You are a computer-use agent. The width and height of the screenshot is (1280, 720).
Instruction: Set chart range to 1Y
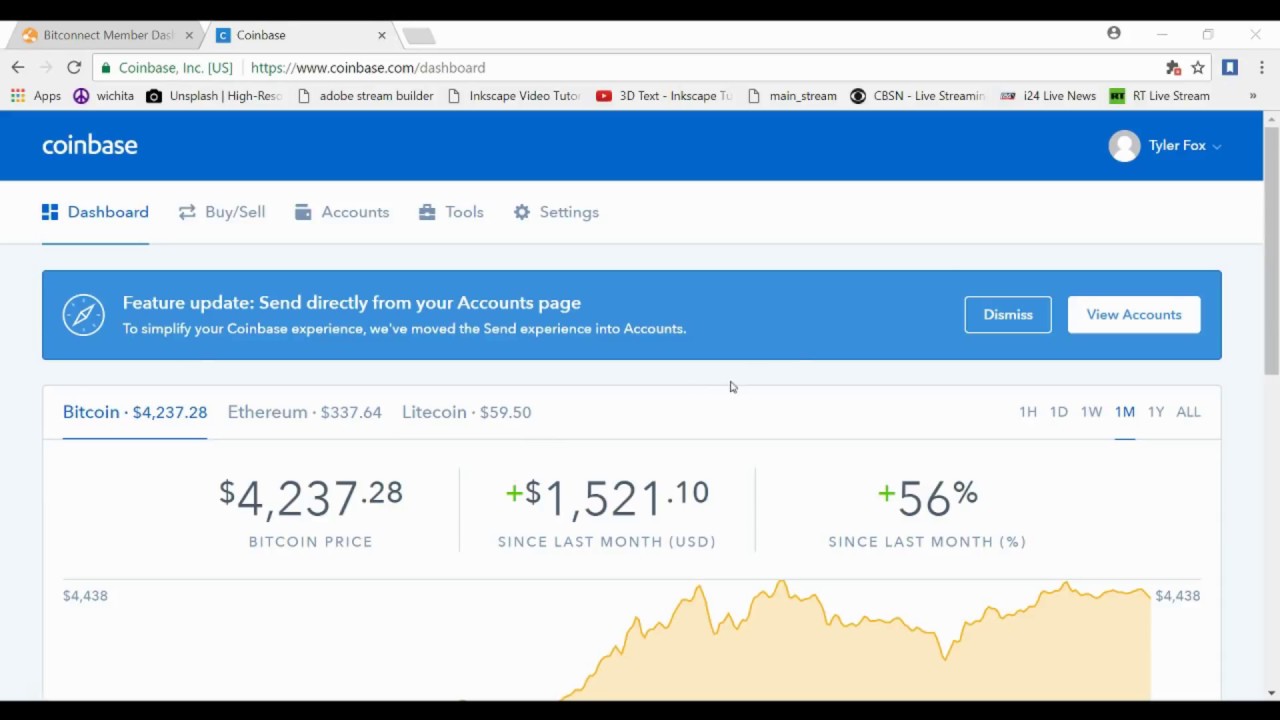tap(1156, 412)
